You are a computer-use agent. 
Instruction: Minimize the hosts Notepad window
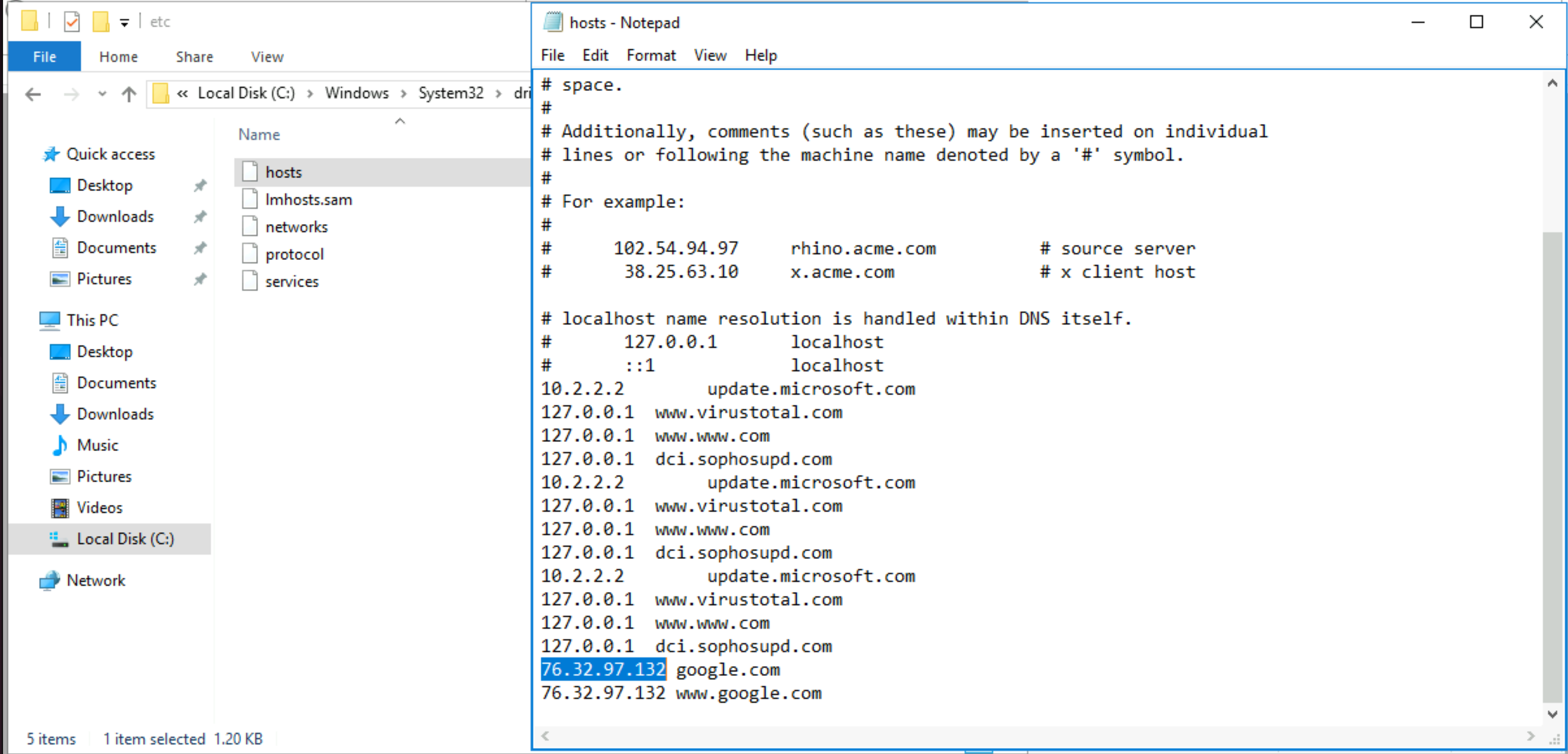point(1418,22)
